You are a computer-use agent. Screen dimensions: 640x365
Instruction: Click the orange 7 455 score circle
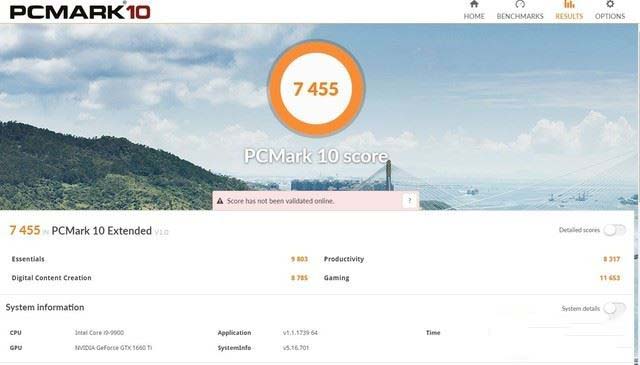pyautogui.click(x=316, y=89)
